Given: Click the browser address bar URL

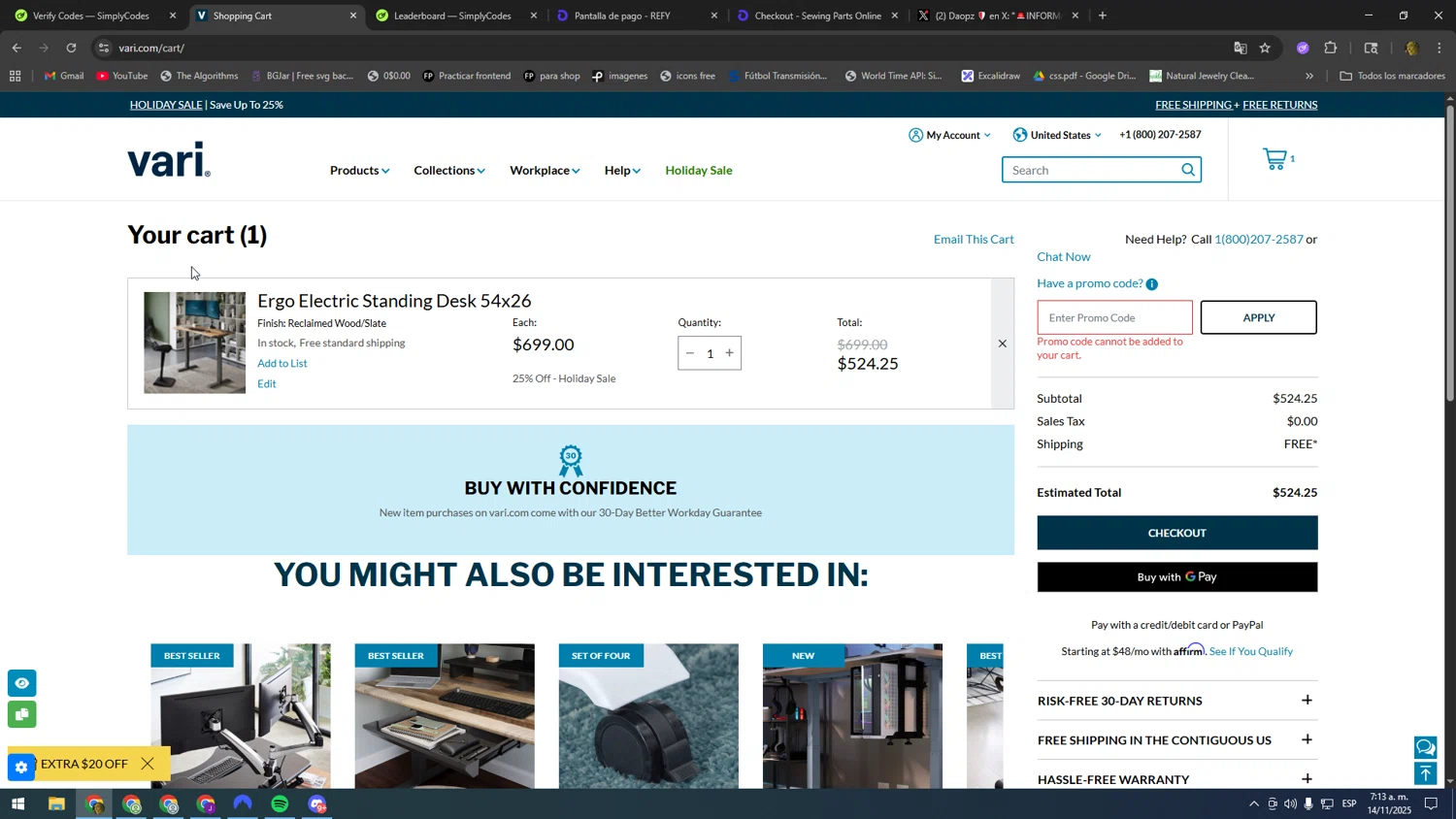Looking at the screenshot, I should 151,48.
